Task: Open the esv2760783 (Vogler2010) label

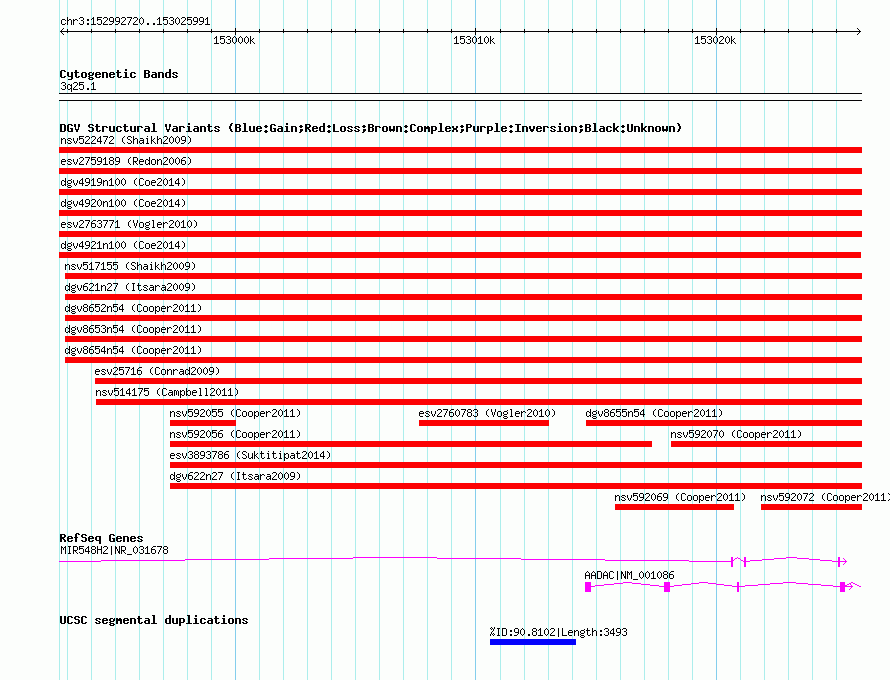Action: click(487, 413)
